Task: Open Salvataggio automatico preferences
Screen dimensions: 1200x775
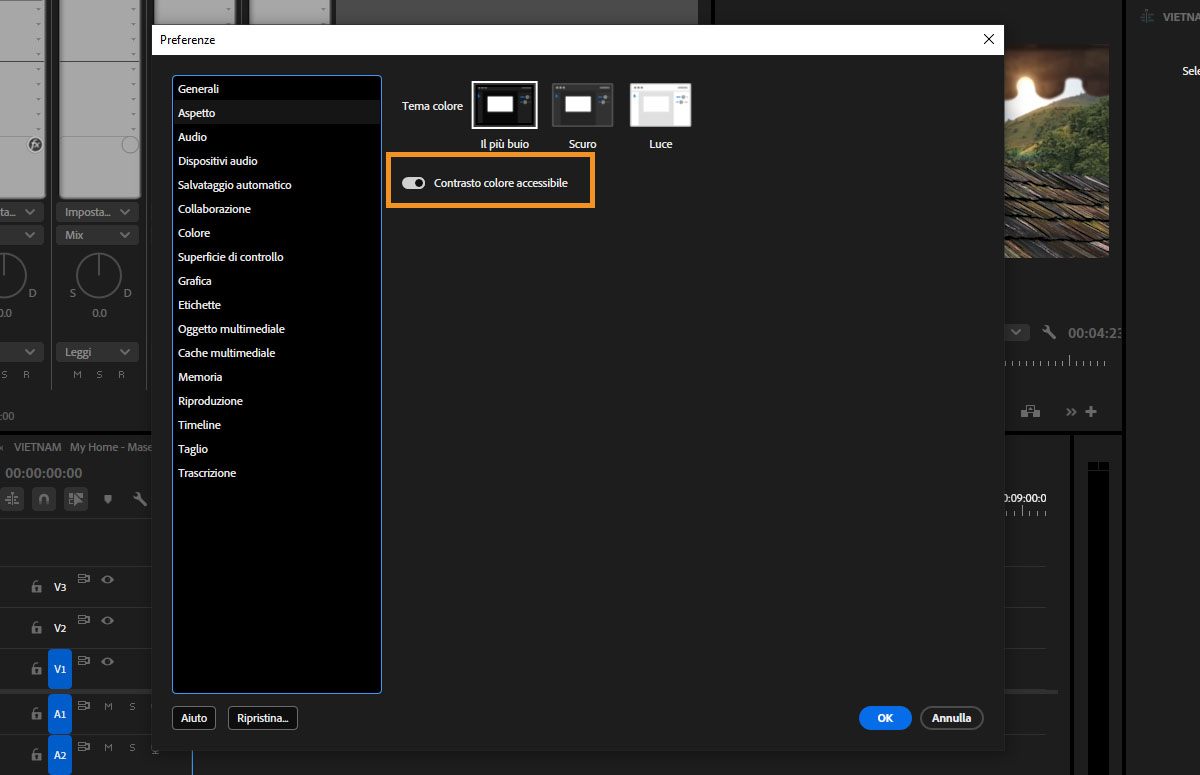Action: tap(277, 185)
